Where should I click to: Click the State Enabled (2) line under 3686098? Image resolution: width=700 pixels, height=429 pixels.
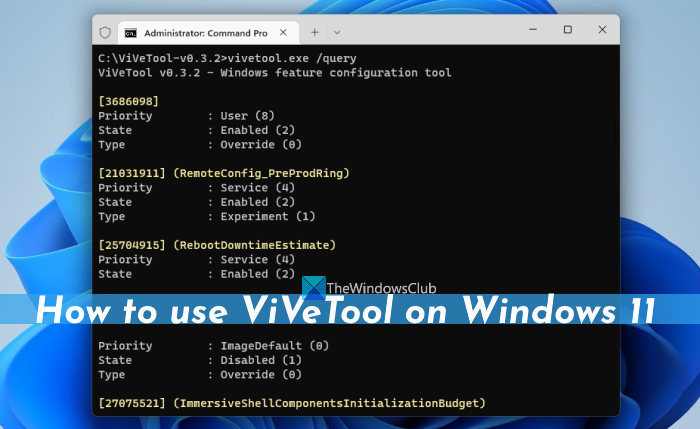[x=196, y=130]
